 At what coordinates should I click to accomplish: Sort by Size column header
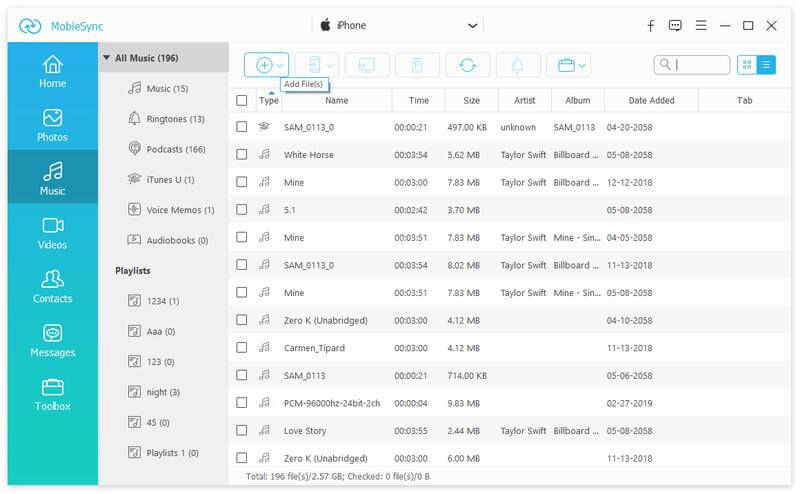[471, 101]
